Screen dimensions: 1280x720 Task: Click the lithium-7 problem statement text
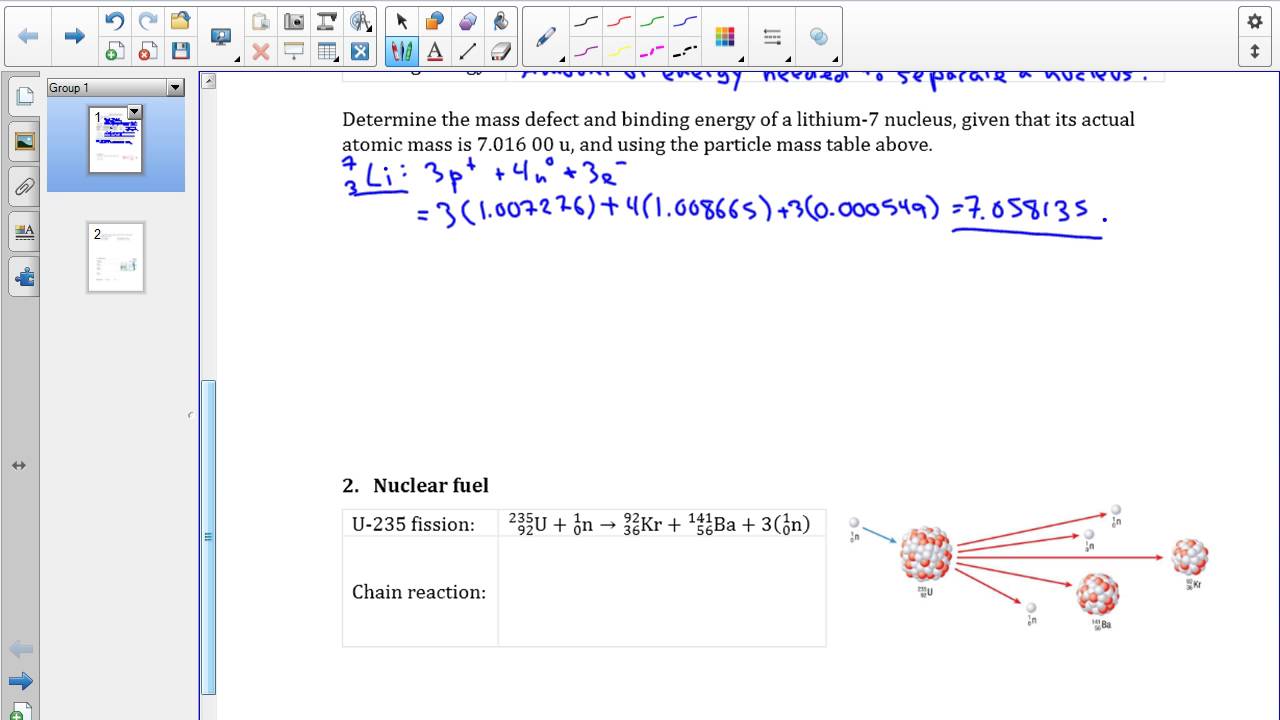click(738, 132)
